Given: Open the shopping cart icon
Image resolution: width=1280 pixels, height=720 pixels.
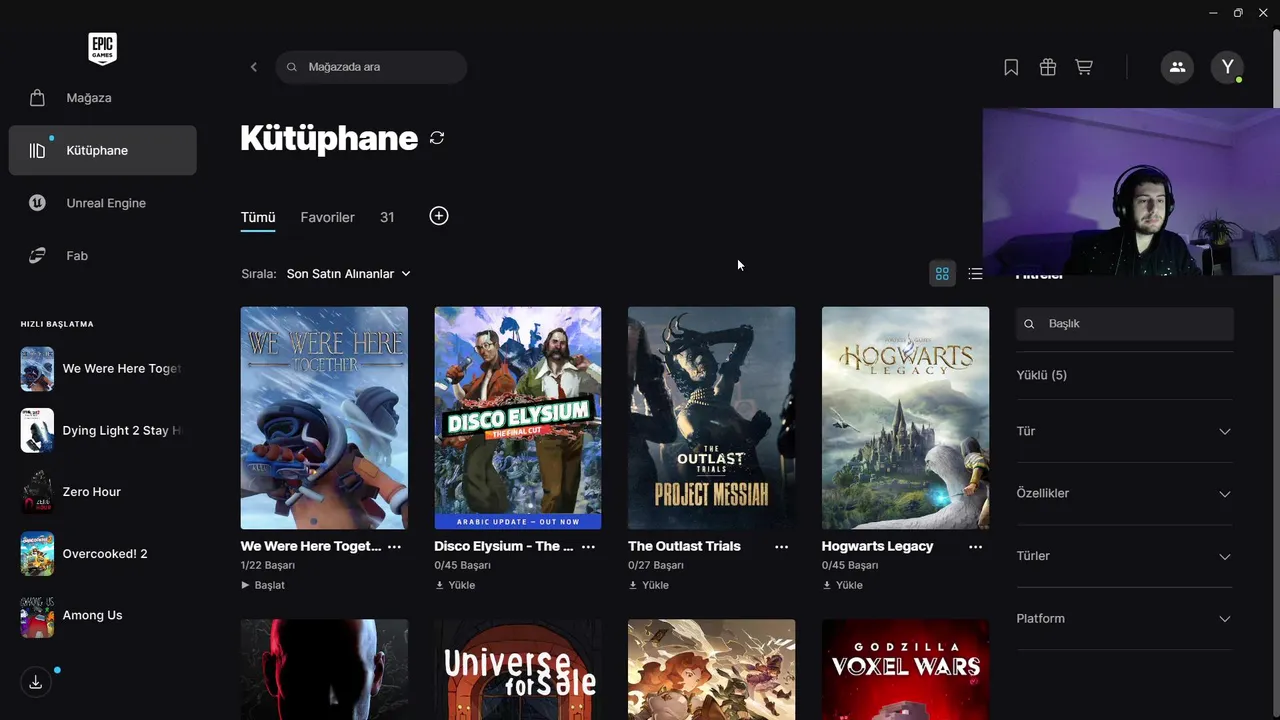Looking at the screenshot, I should [1084, 67].
